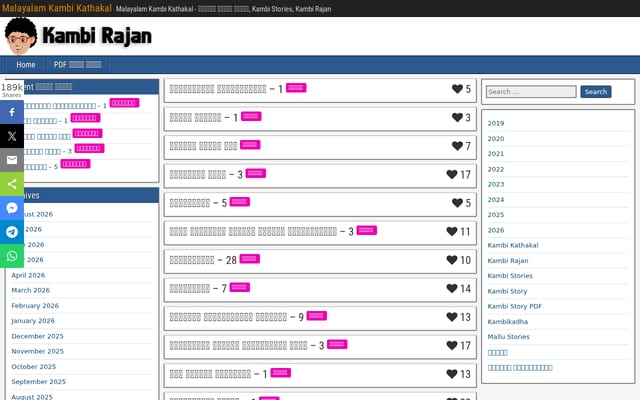Share page via Facebook icon
Screen dimensions: 640x400
(12, 112)
